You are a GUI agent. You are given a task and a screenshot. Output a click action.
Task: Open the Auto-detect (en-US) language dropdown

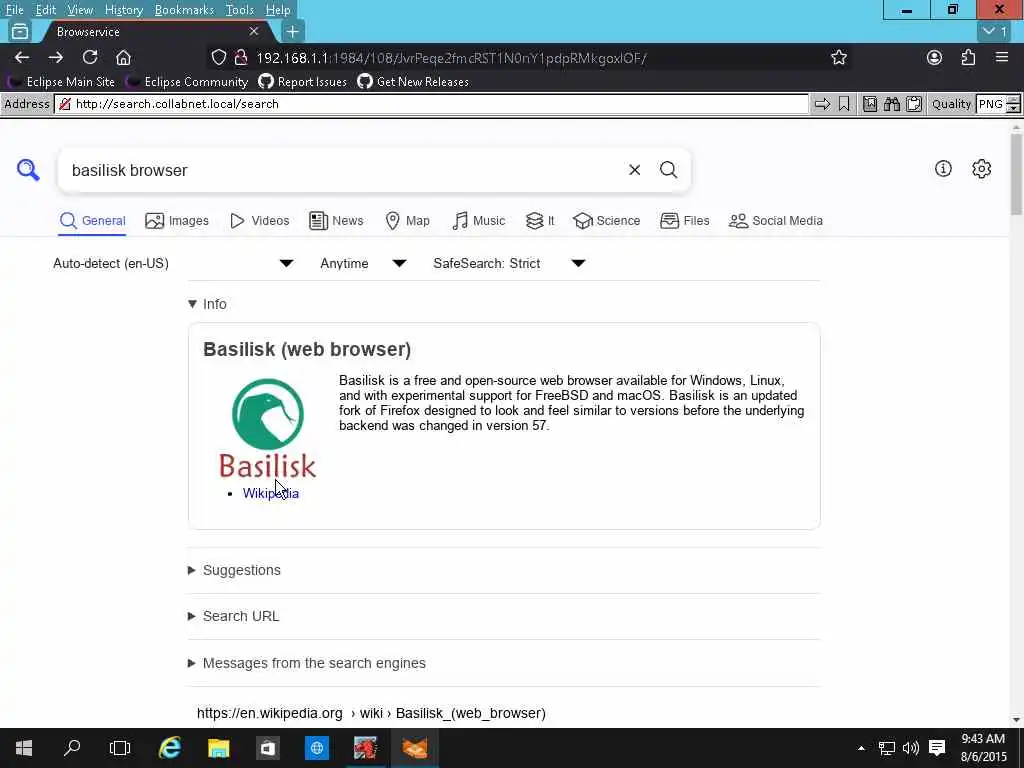click(173, 263)
